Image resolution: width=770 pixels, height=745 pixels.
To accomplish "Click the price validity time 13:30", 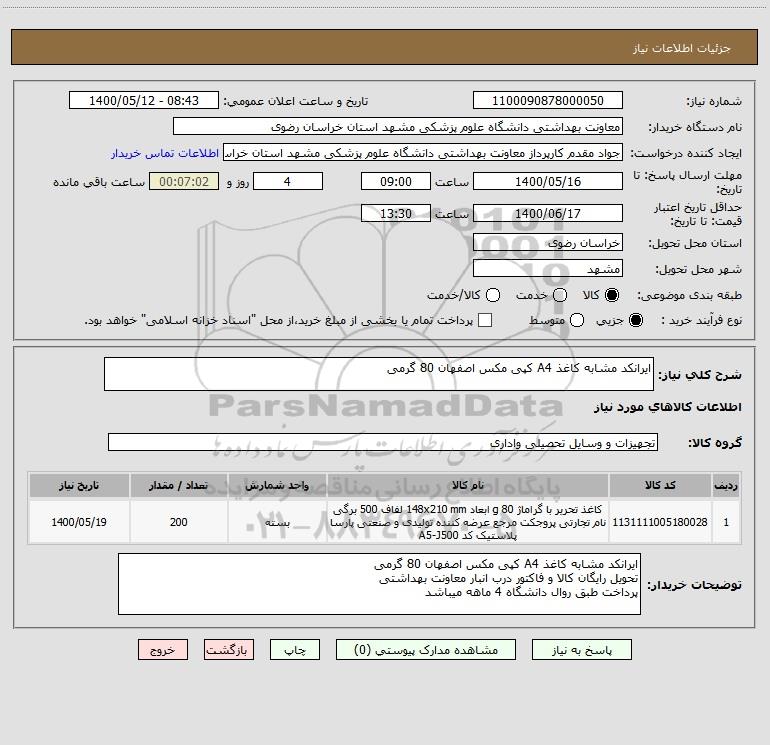I will (396, 214).
